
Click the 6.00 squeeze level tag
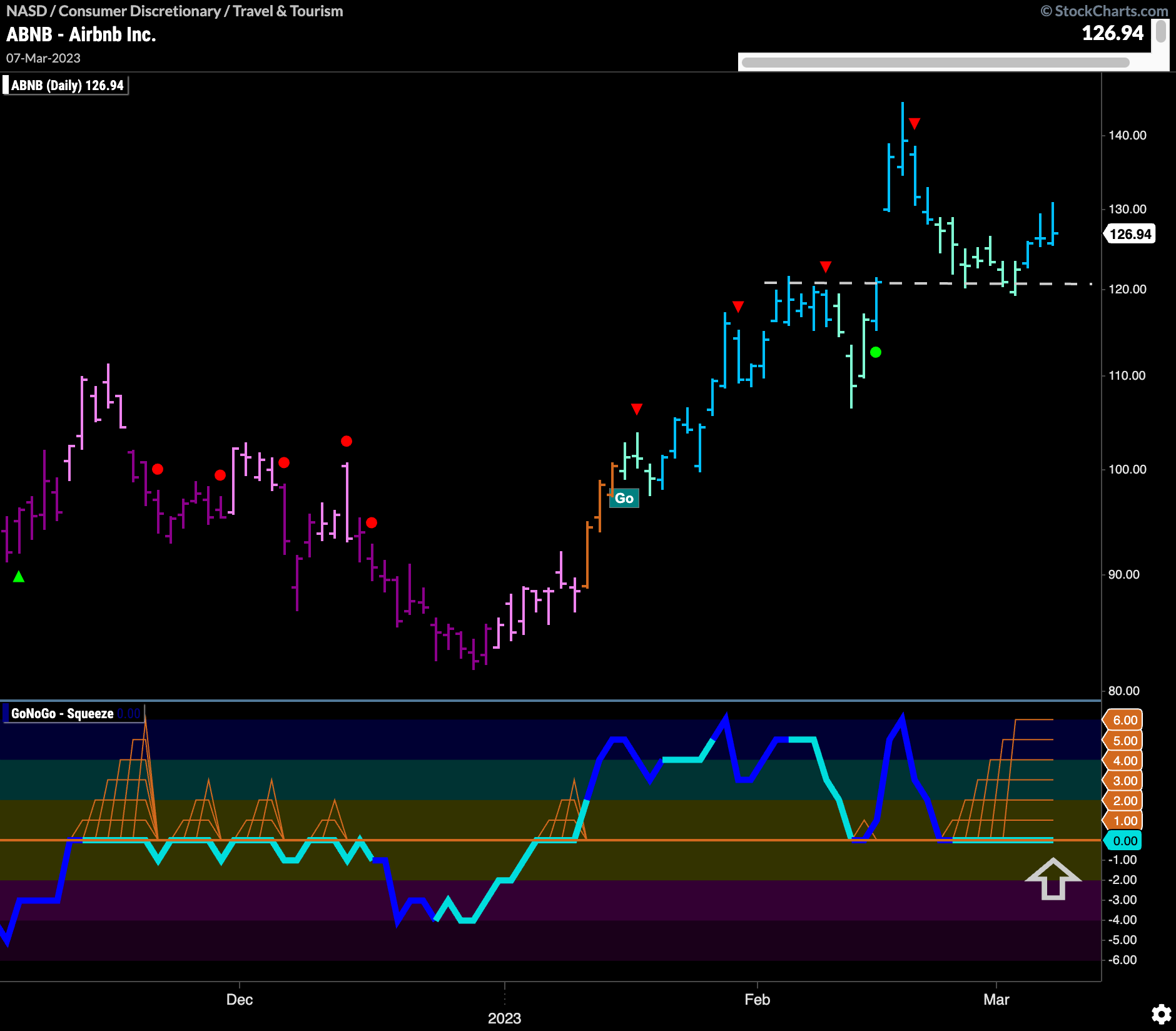pos(1124,720)
